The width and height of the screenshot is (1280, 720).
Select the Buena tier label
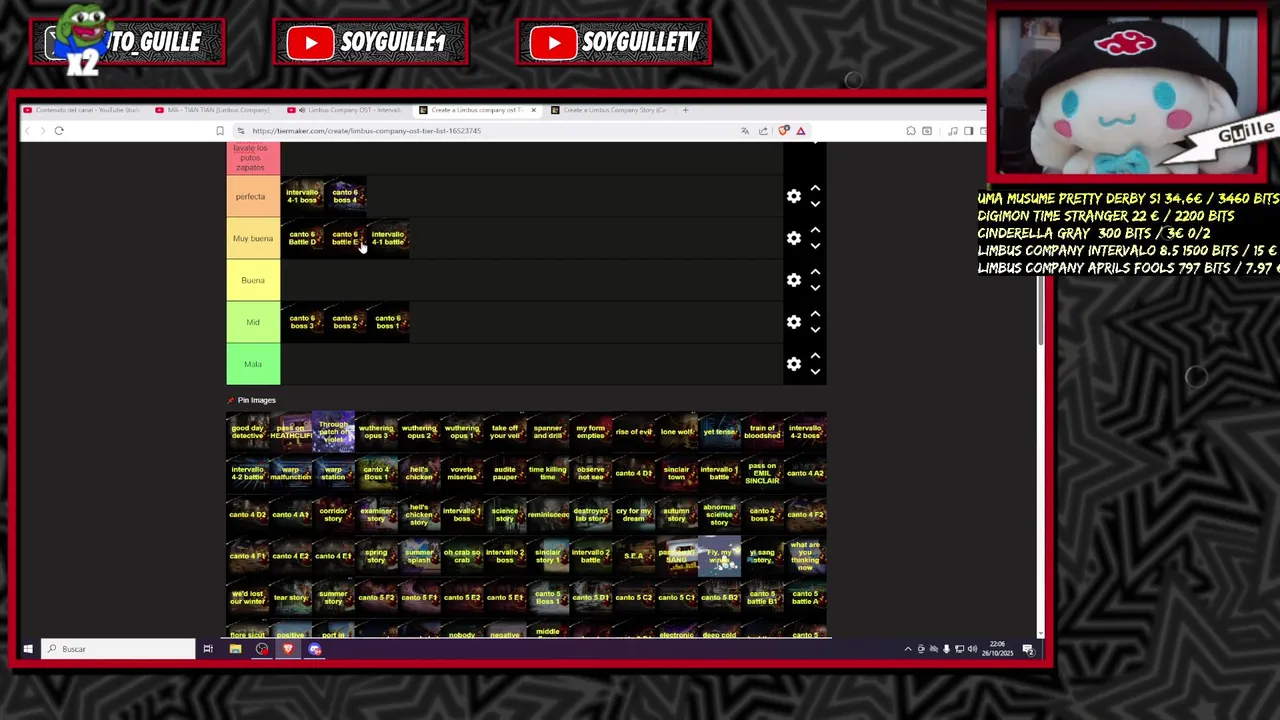253,280
